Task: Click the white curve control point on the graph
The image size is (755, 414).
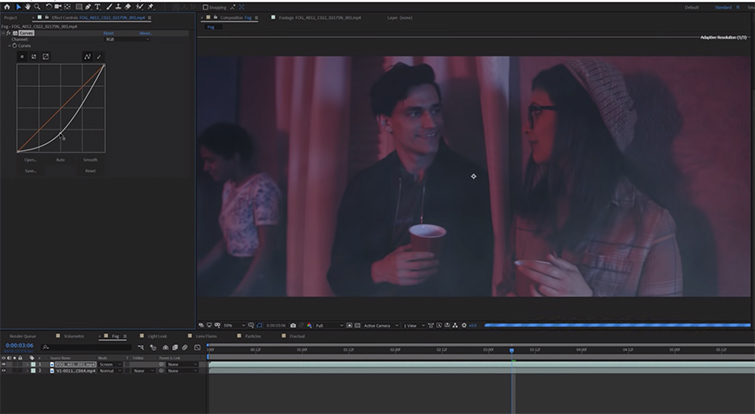Action: click(60, 135)
